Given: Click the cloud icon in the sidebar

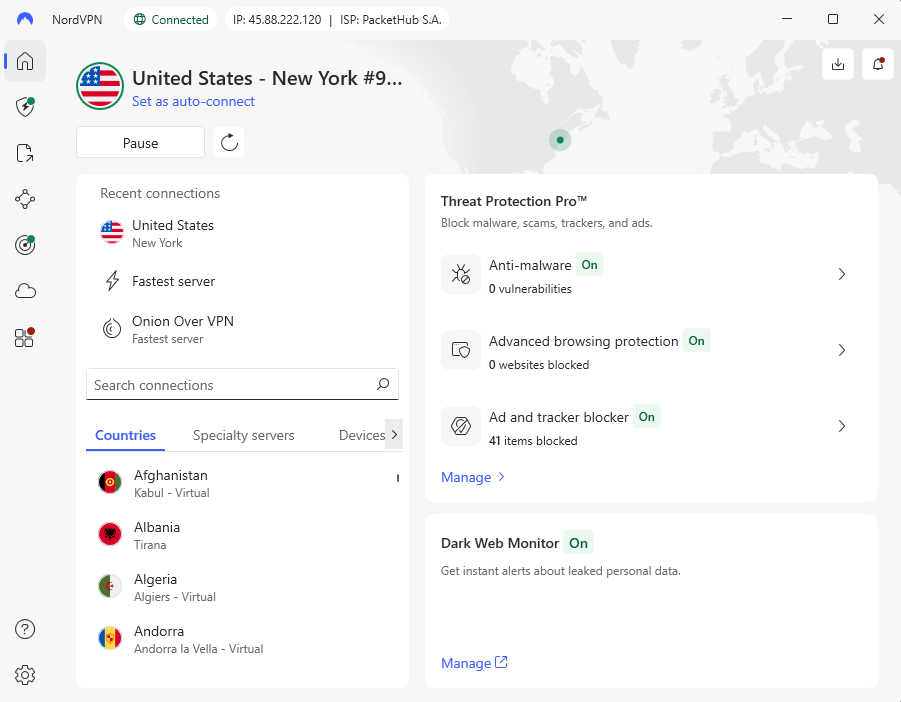Looking at the screenshot, I should 24,290.
